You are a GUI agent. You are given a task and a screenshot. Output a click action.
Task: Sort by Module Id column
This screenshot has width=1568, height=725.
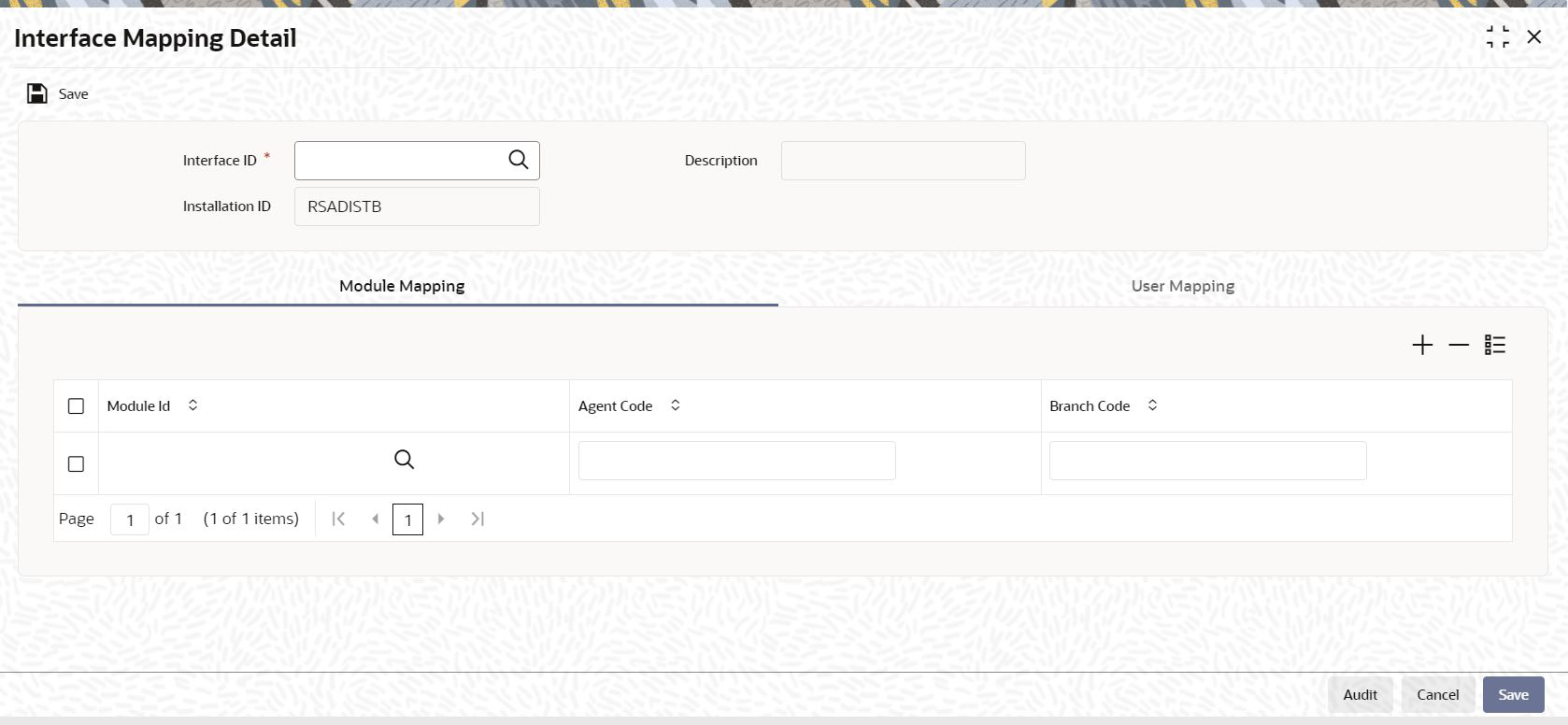192,405
